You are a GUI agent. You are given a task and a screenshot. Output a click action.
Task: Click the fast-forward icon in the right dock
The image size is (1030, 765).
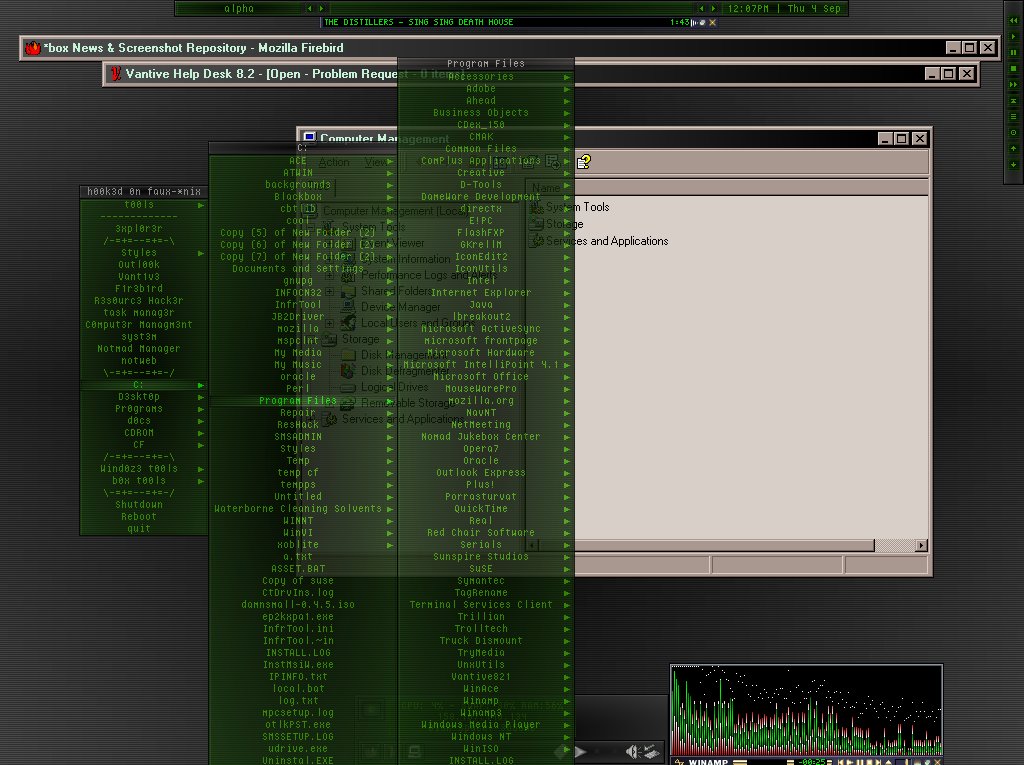[x=1013, y=85]
